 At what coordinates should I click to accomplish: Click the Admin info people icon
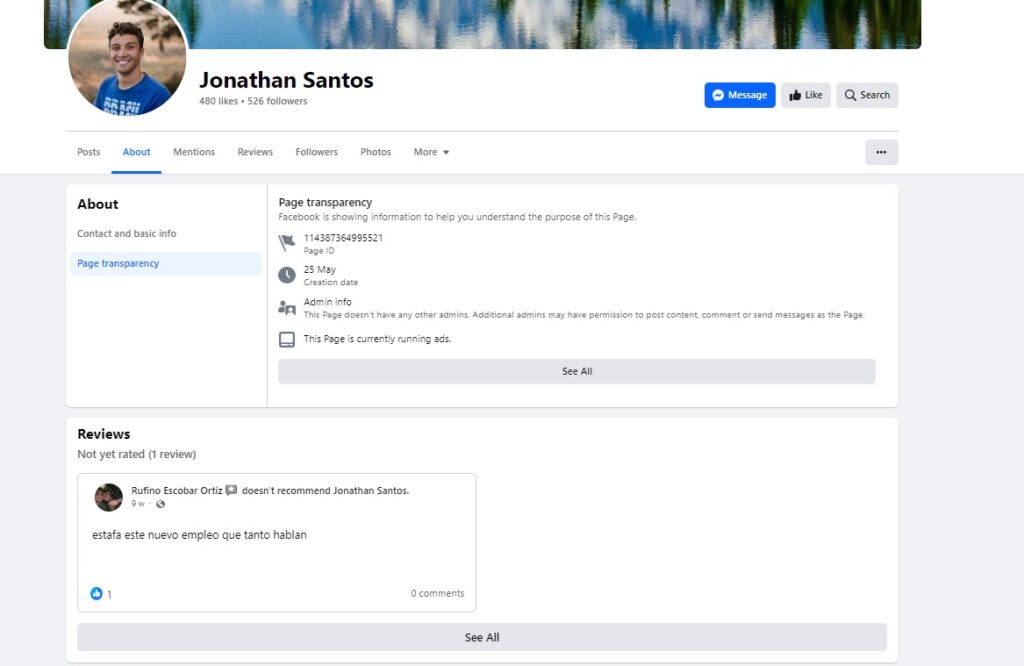(287, 307)
